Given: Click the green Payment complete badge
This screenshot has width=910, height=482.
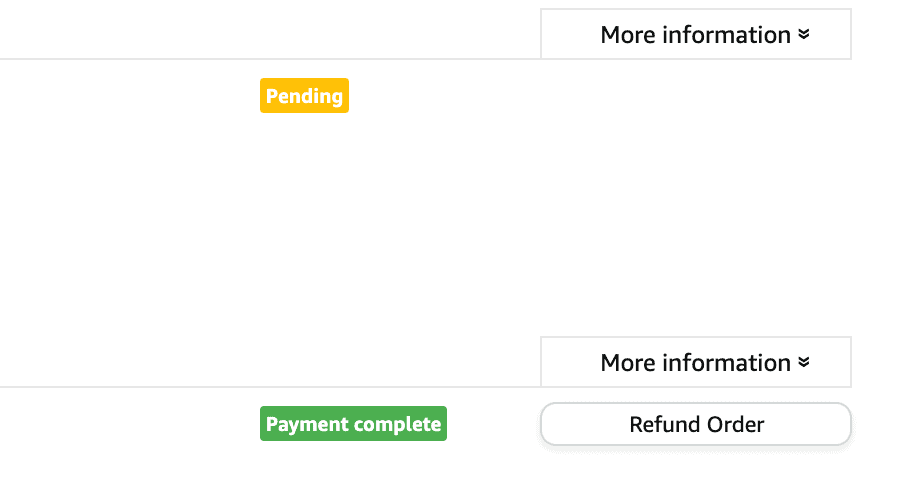Looking at the screenshot, I should click(353, 424).
